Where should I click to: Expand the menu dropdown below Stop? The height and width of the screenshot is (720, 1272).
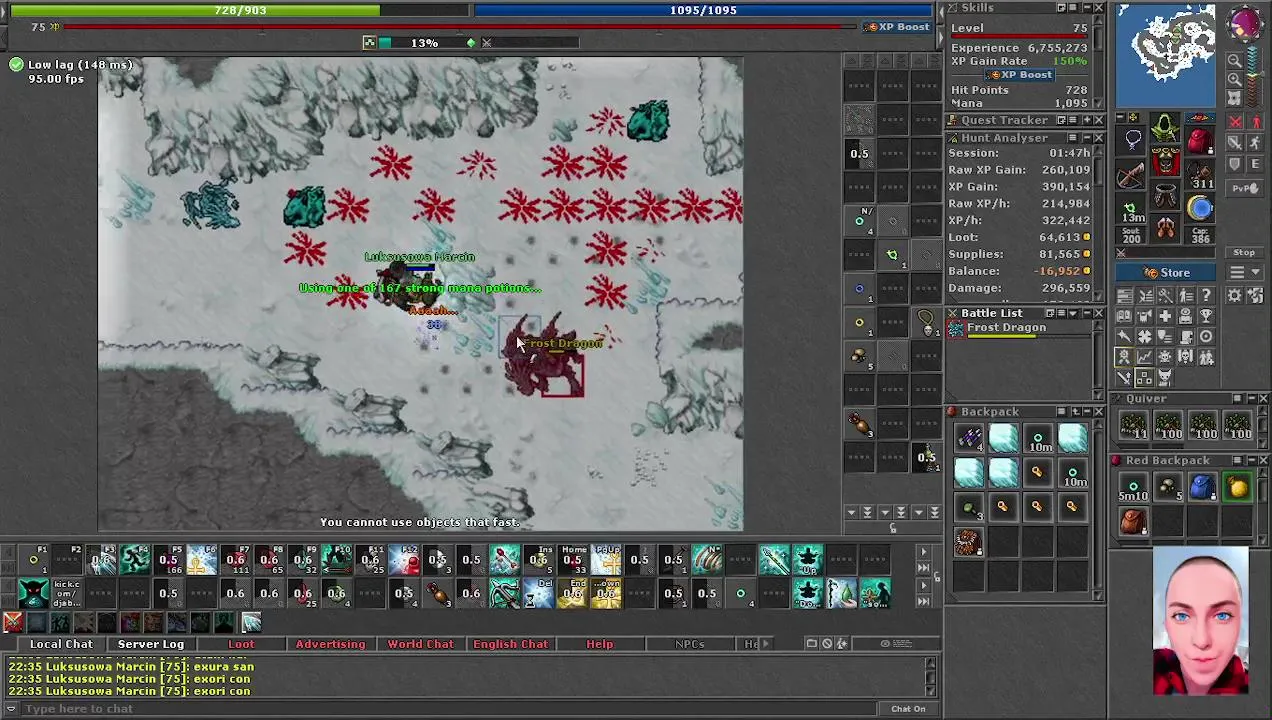tap(1244, 272)
